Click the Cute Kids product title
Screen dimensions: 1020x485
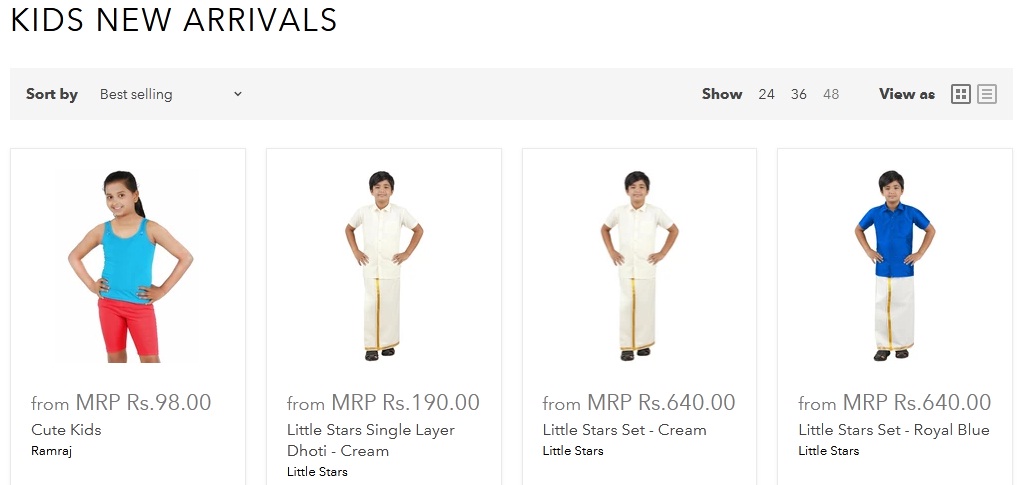(x=66, y=430)
